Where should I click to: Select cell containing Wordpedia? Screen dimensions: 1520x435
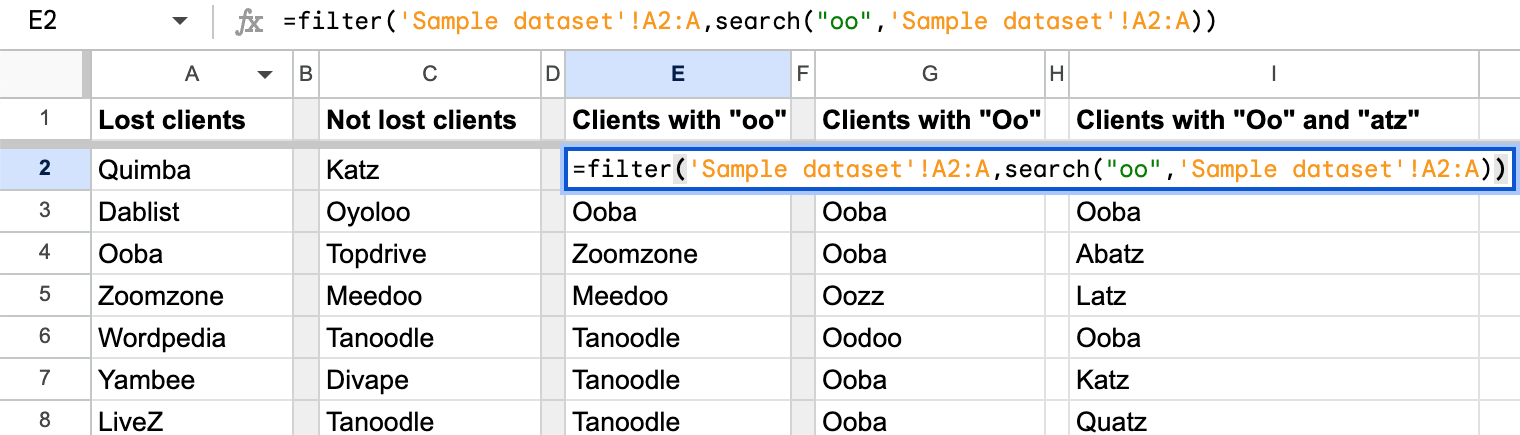click(x=193, y=337)
